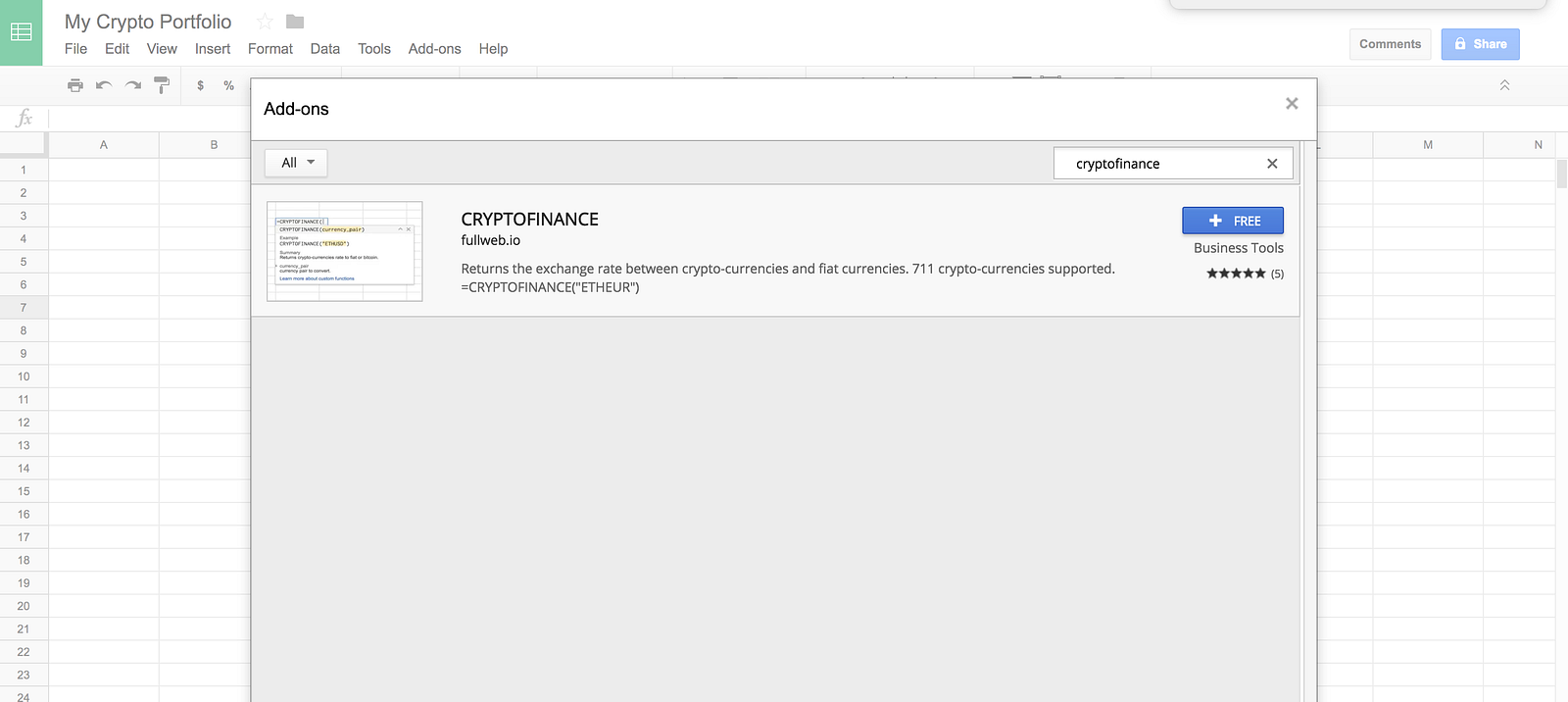This screenshot has height=702, width=1568.
Task: Select cell A3 in the sheet
Action: [x=104, y=216]
